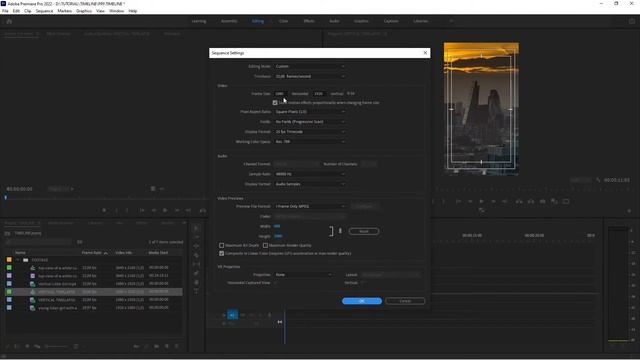
Task: Toggle Scale motion effects proportionally checkbox
Action: point(275,102)
